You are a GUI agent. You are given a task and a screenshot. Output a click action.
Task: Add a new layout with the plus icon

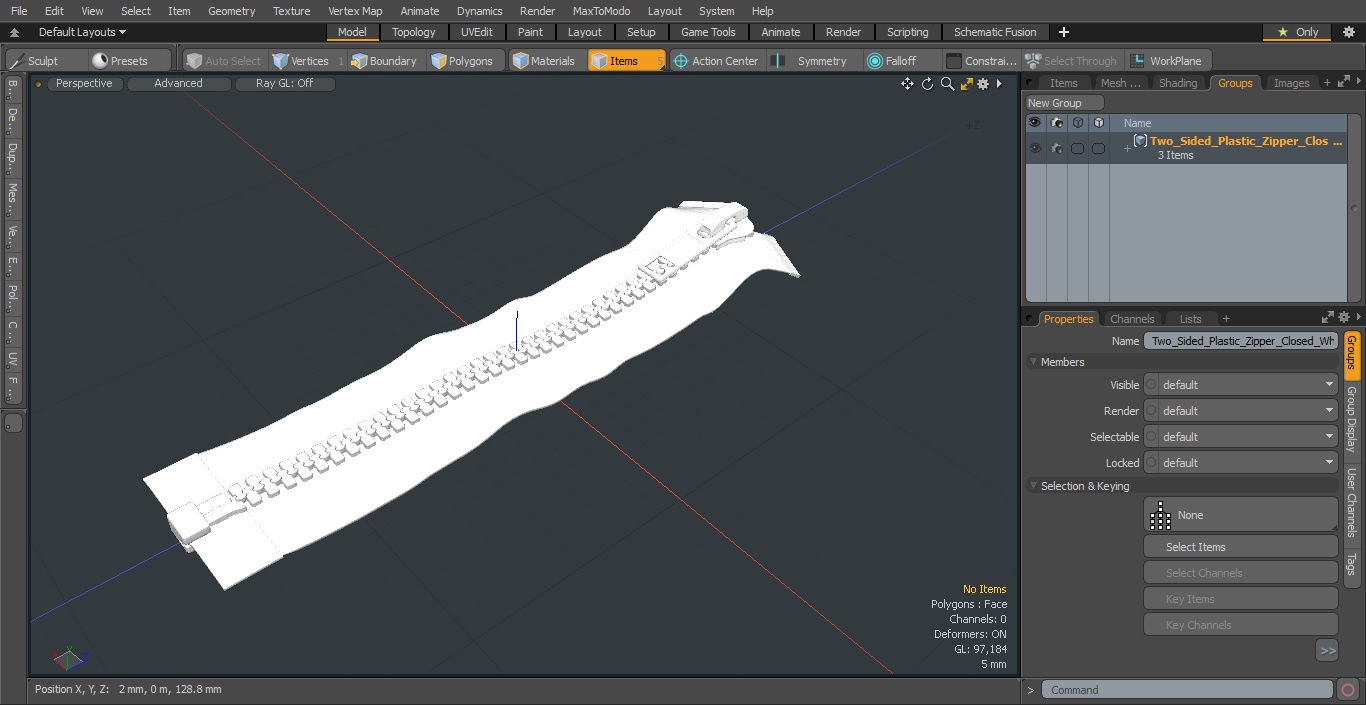coord(1063,32)
